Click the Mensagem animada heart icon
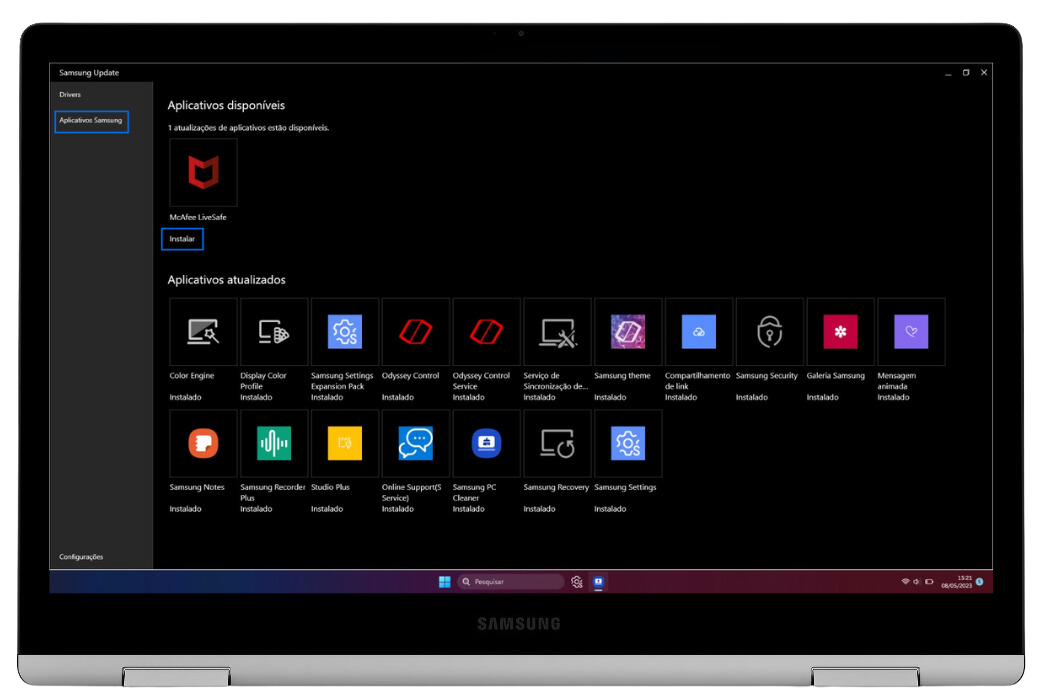1043x690 pixels. (x=911, y=331)
